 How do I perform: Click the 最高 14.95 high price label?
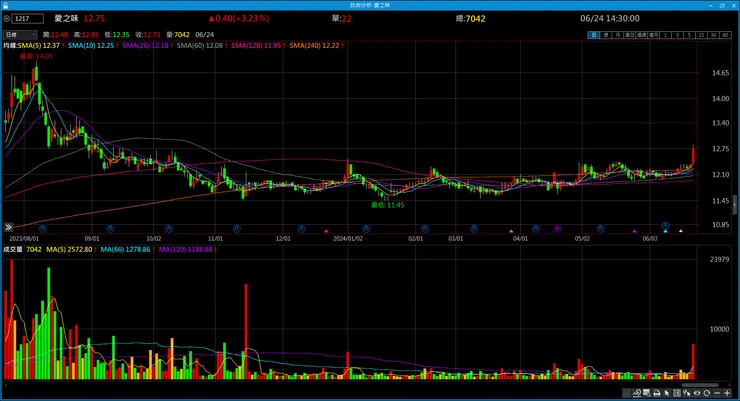point(36,56)
